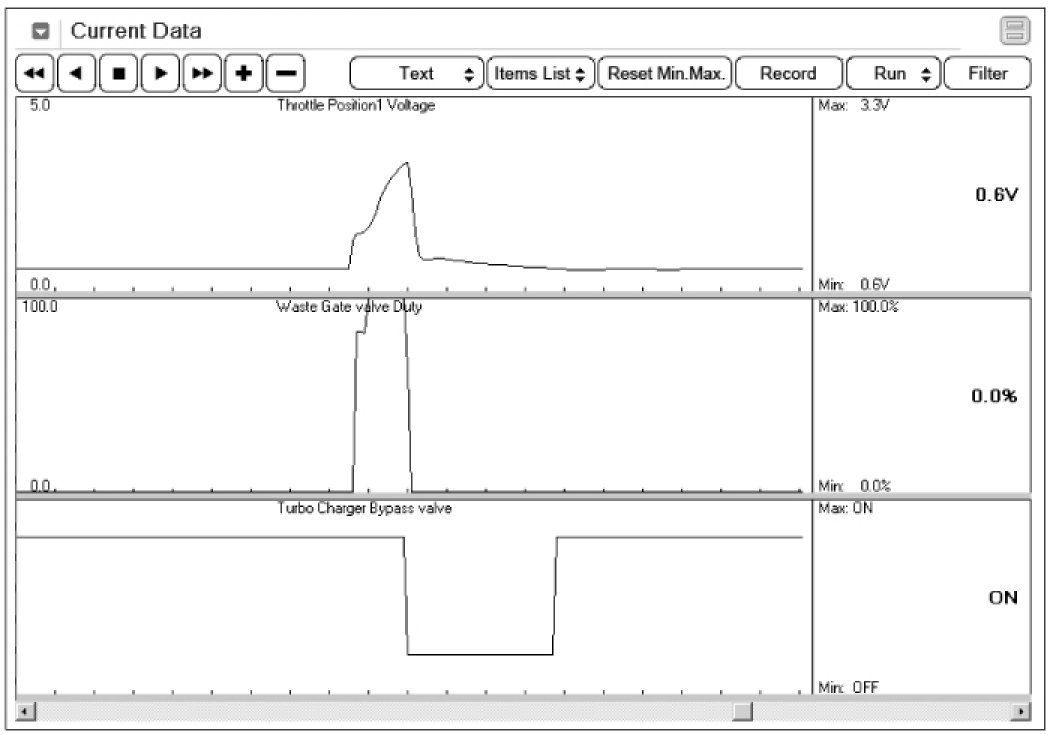Click the Throttle Position1 Voltage peak

click(406, 163)
